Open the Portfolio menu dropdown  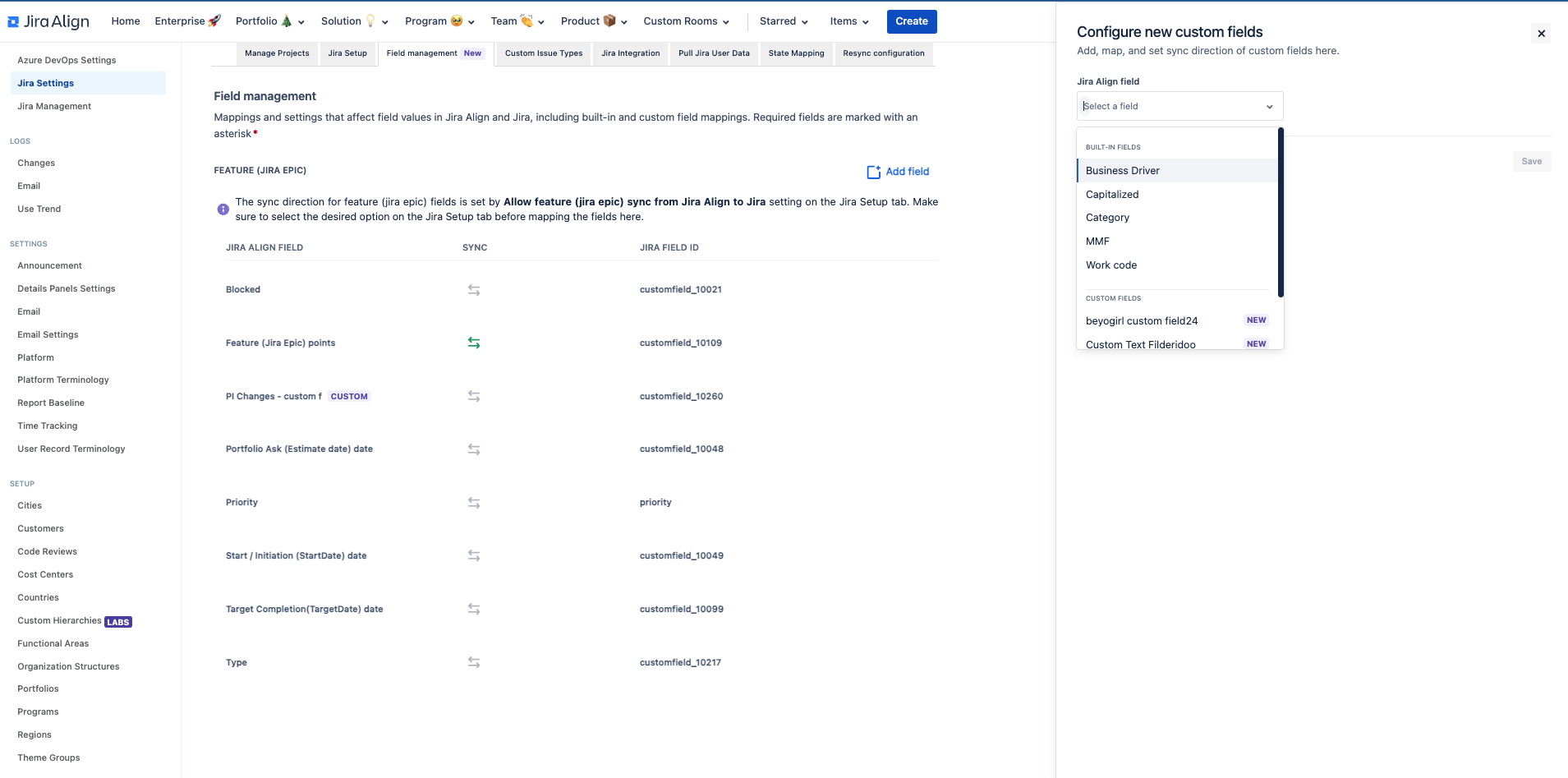[270, 21]
